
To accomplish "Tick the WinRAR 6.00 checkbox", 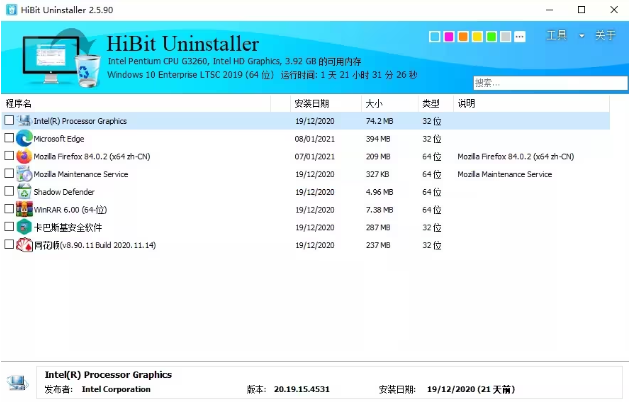I will tap(9, 209).
